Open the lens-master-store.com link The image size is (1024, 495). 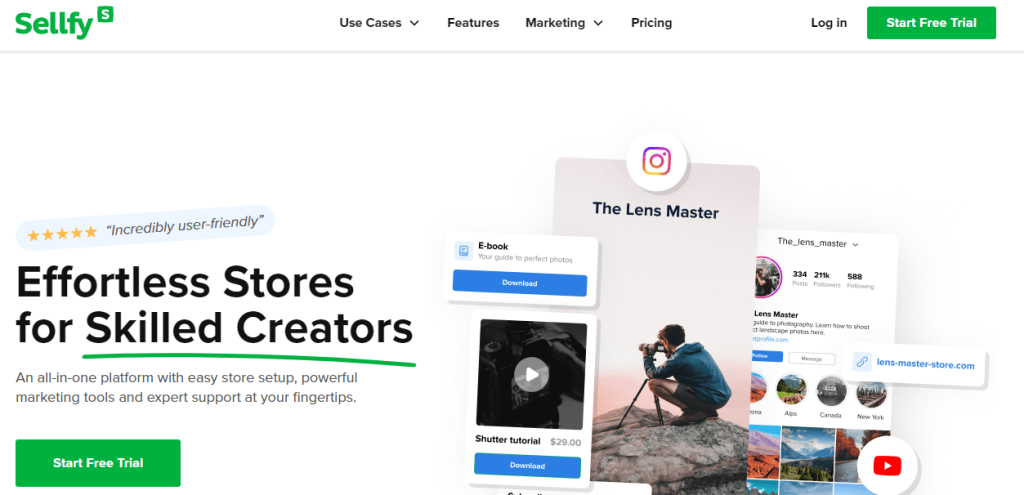(925, 364)
